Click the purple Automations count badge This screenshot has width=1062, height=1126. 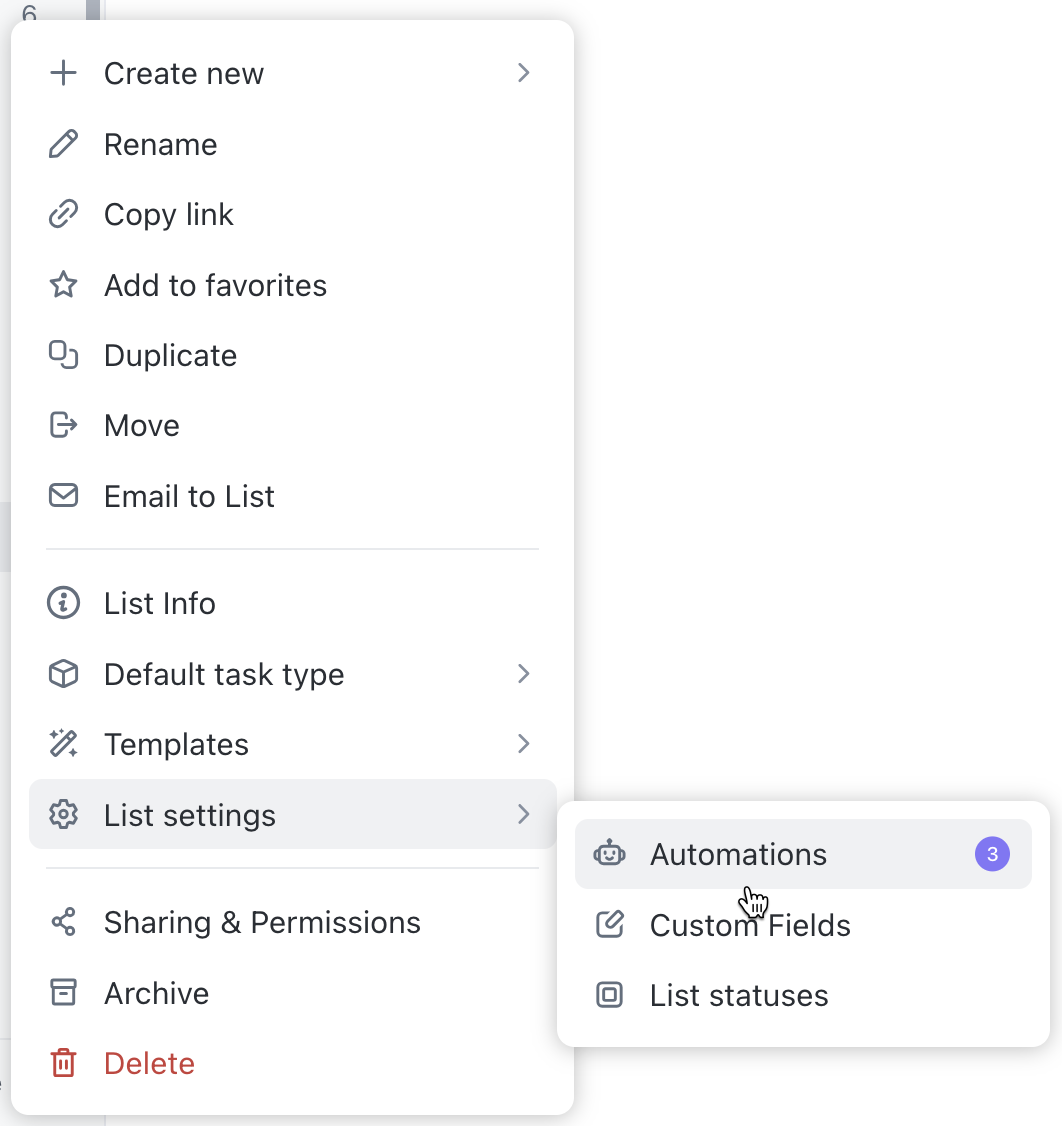tap(992, 854)
